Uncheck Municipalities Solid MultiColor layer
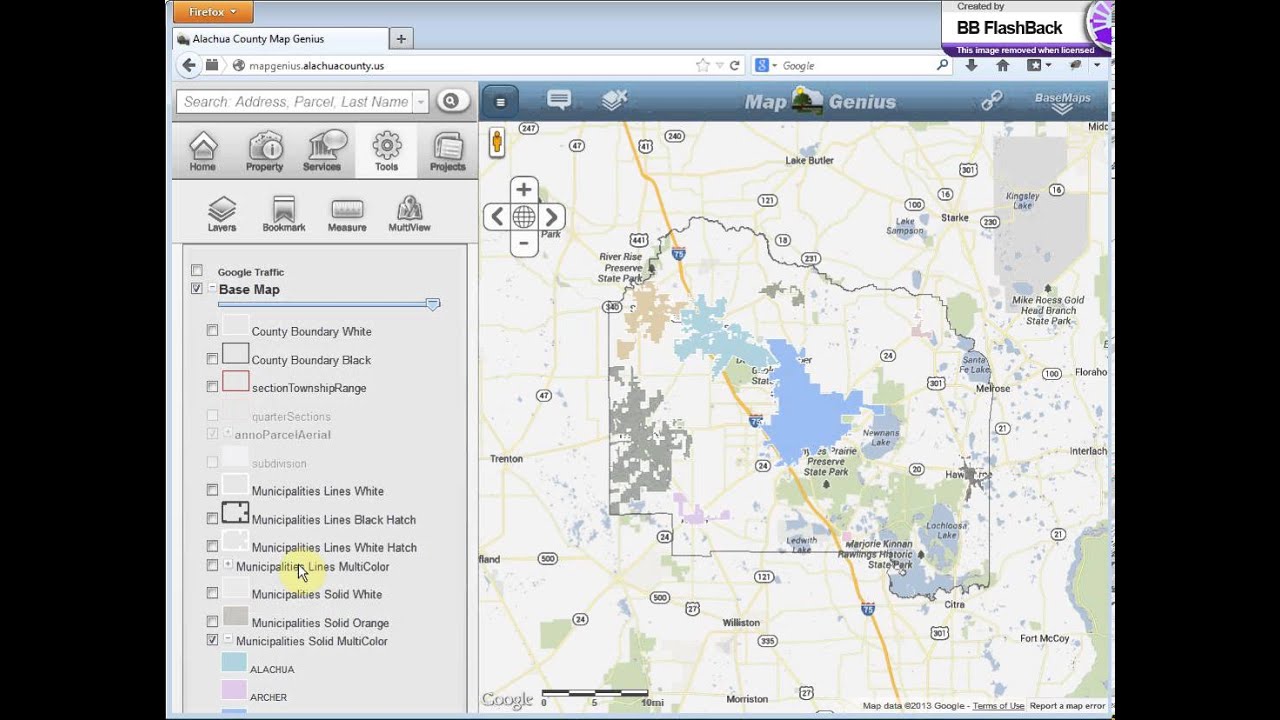This screenshot has height=720, width=1280. coord(212,640)
